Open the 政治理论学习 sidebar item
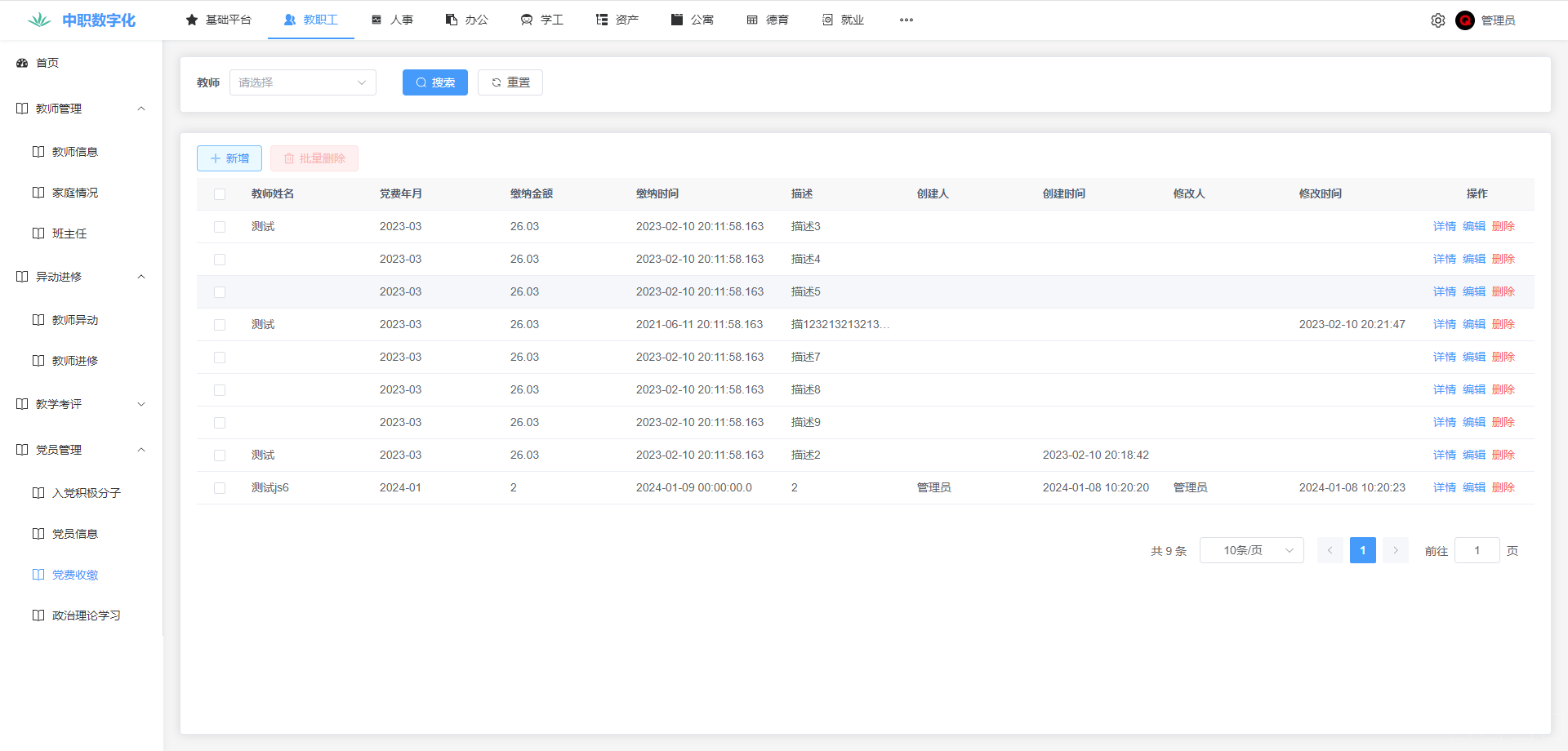1568x751 pixels. 86,615
